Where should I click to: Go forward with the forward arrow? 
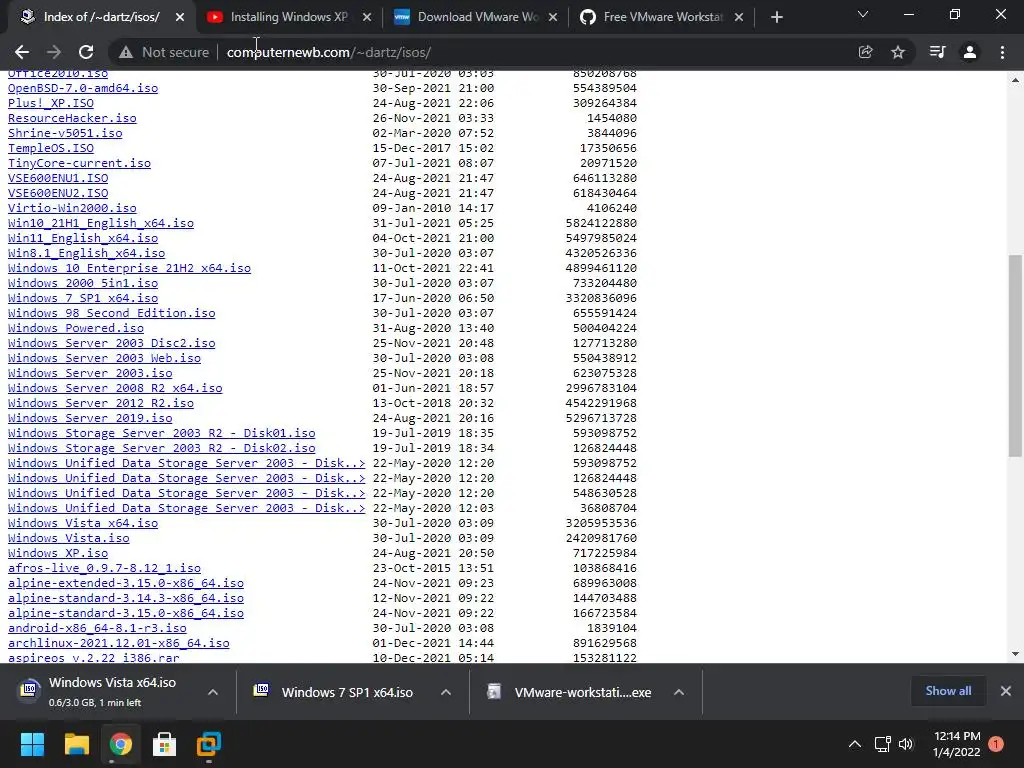(54, 52)
